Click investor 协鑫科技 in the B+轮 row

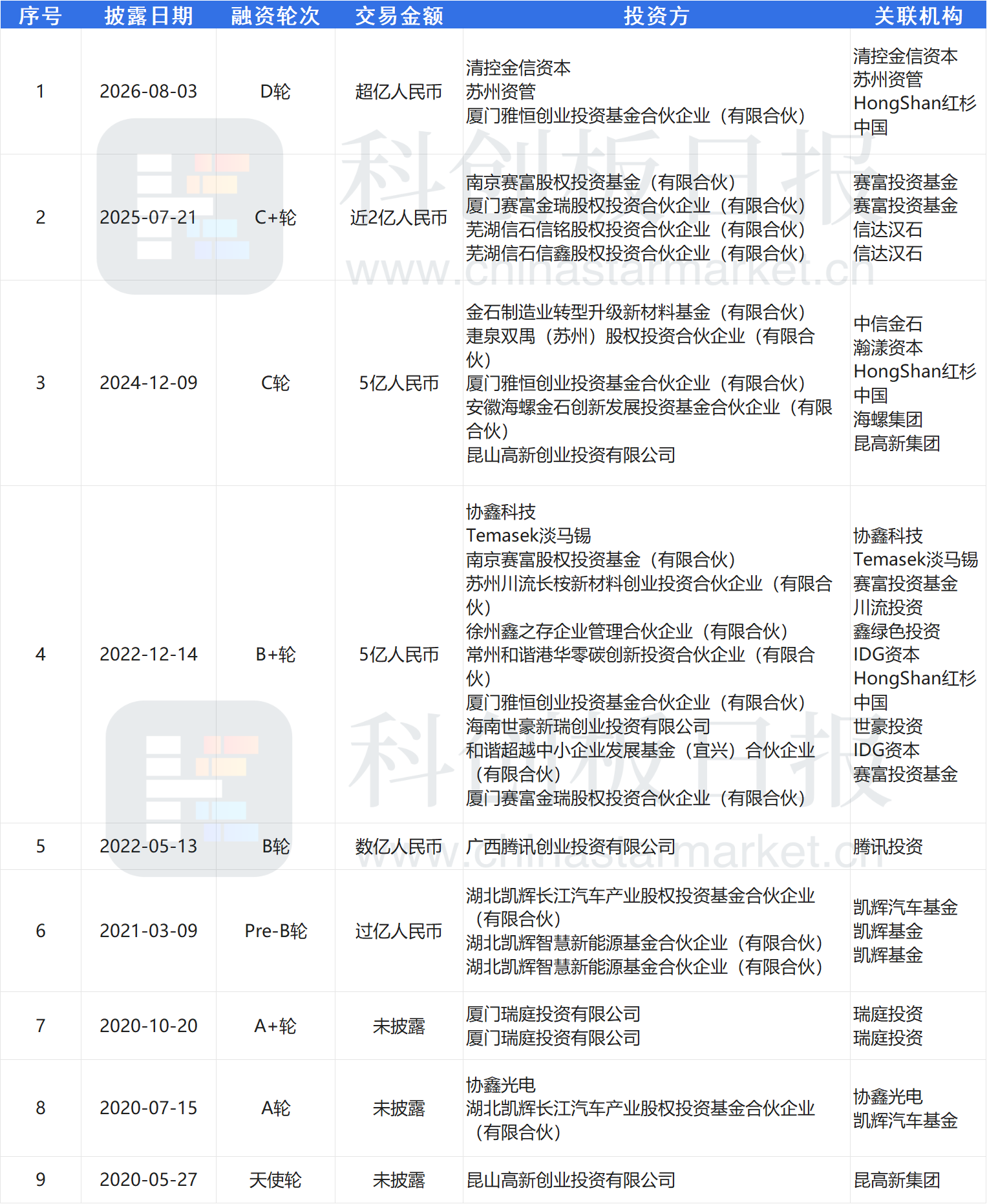pos(501,511)
